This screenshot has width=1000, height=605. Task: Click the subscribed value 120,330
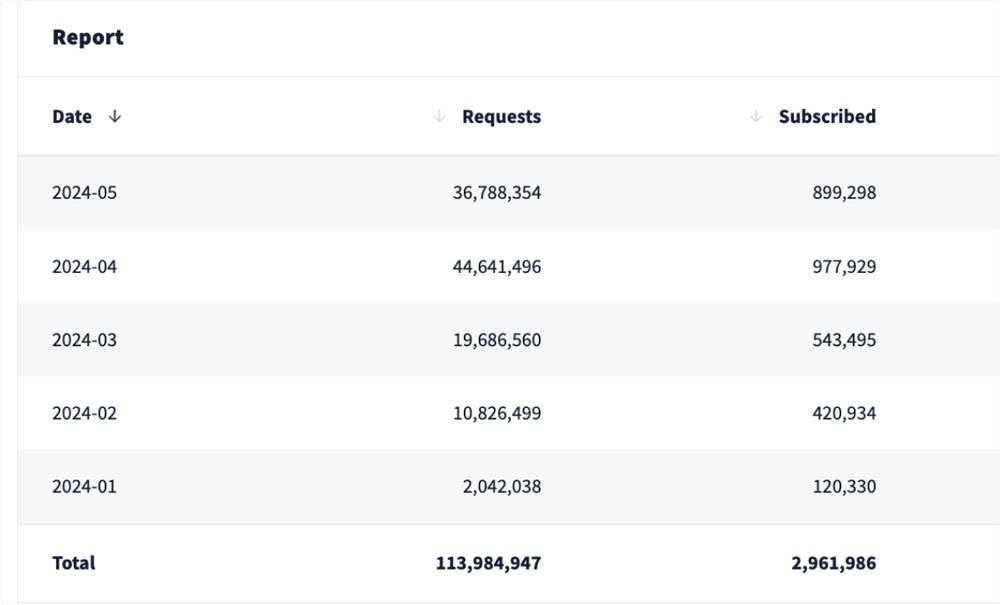pyautogui.click(x=844, y=487)
